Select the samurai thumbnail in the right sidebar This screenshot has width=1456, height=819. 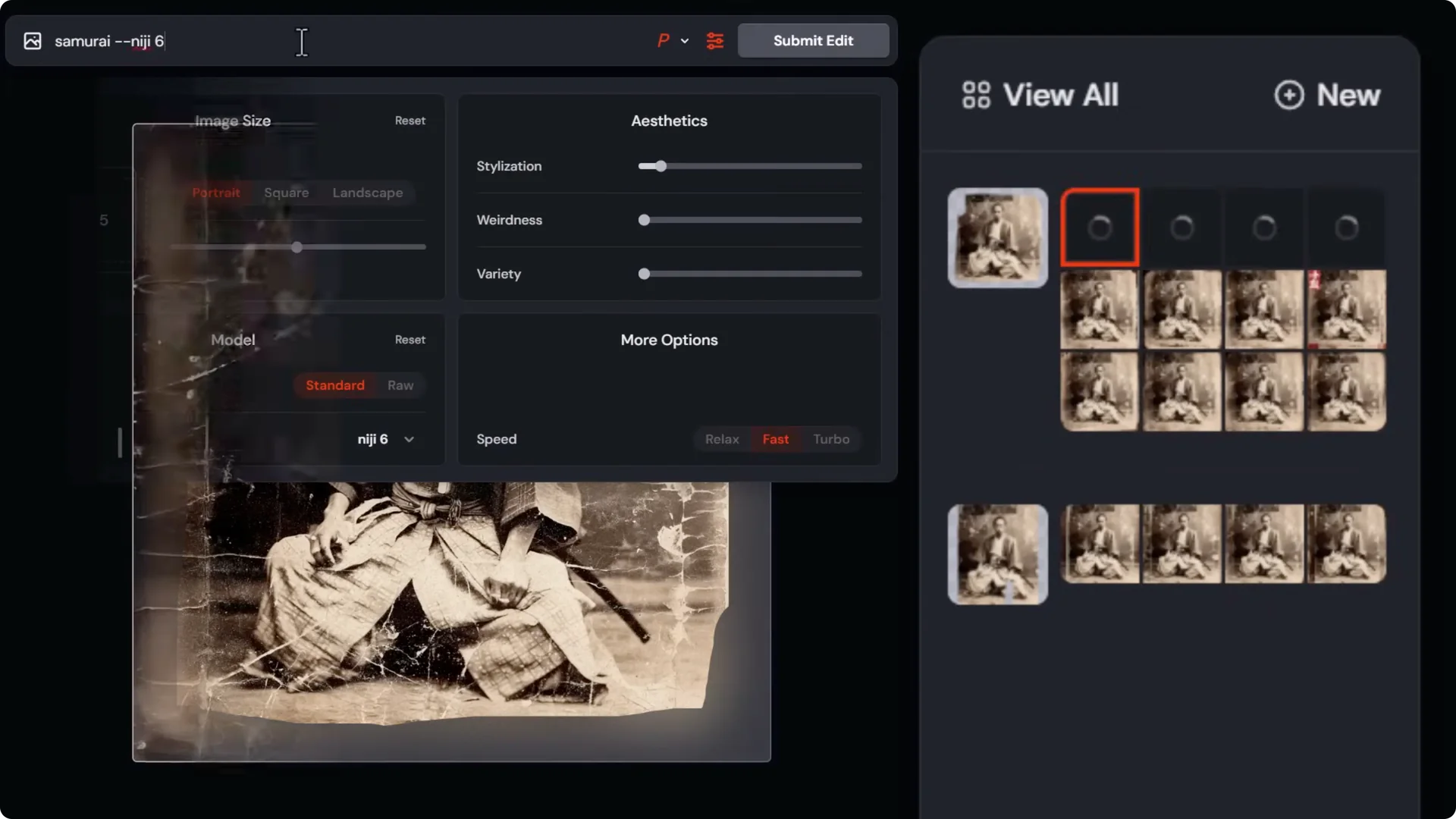tap(997, 237)
